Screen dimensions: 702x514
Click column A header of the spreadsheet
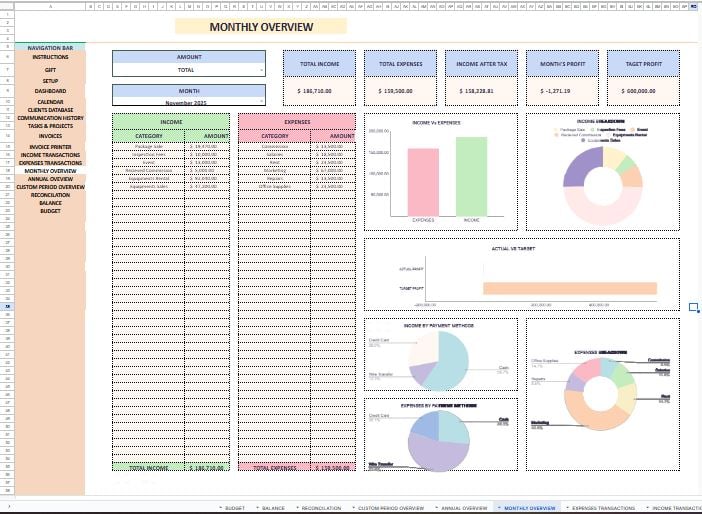[50, 6]
